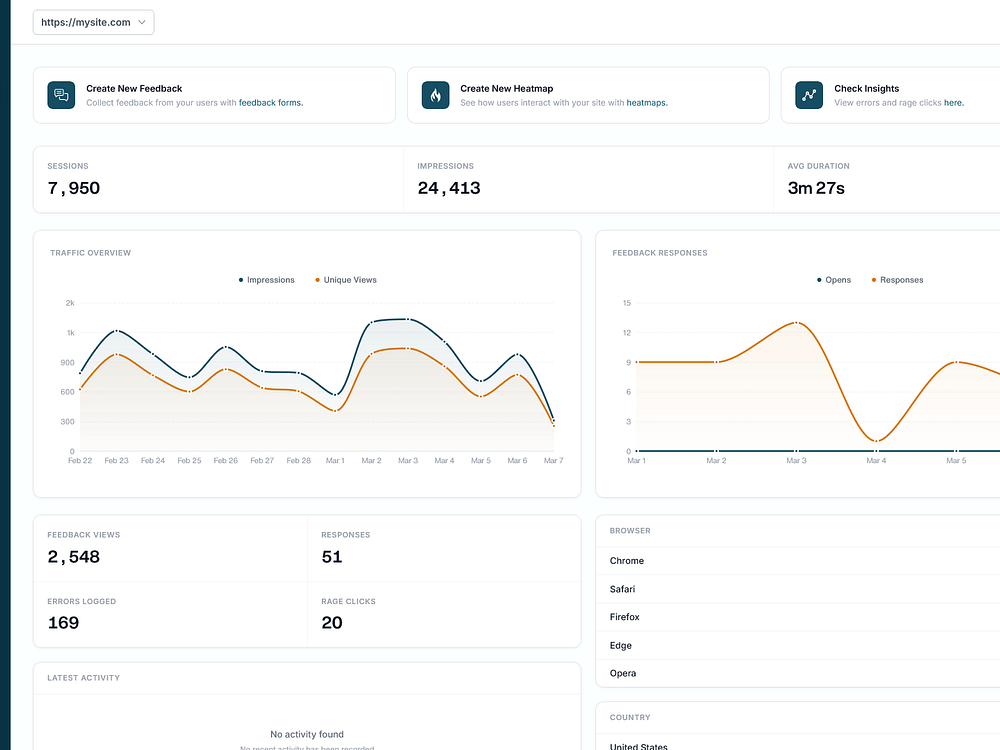Click the Check Insights graph icon

pyautogui.click(x=809, y=95)
